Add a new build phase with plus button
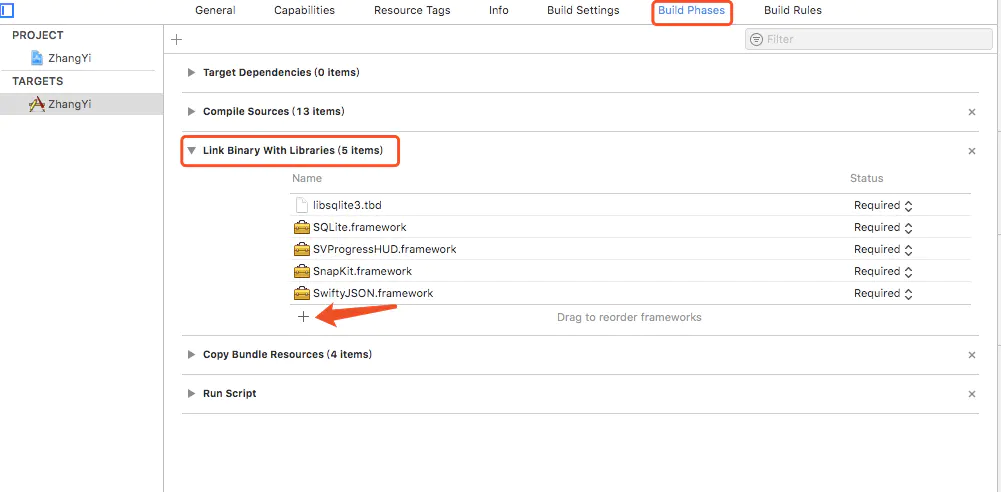Screen dimensions: 1001x492 [x=177, y=40]
